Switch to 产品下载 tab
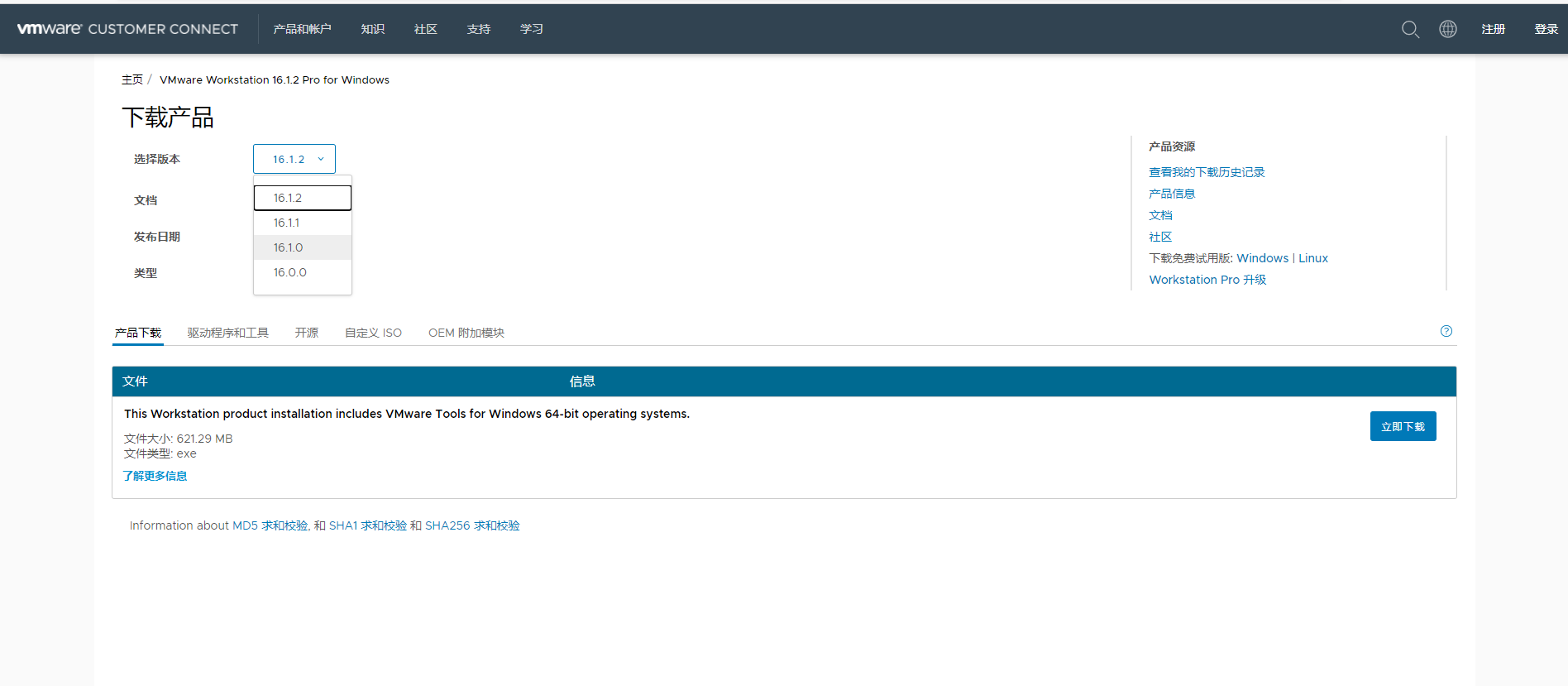The height and width of the screenshot is (686, 1568). (x=138, y=333)
